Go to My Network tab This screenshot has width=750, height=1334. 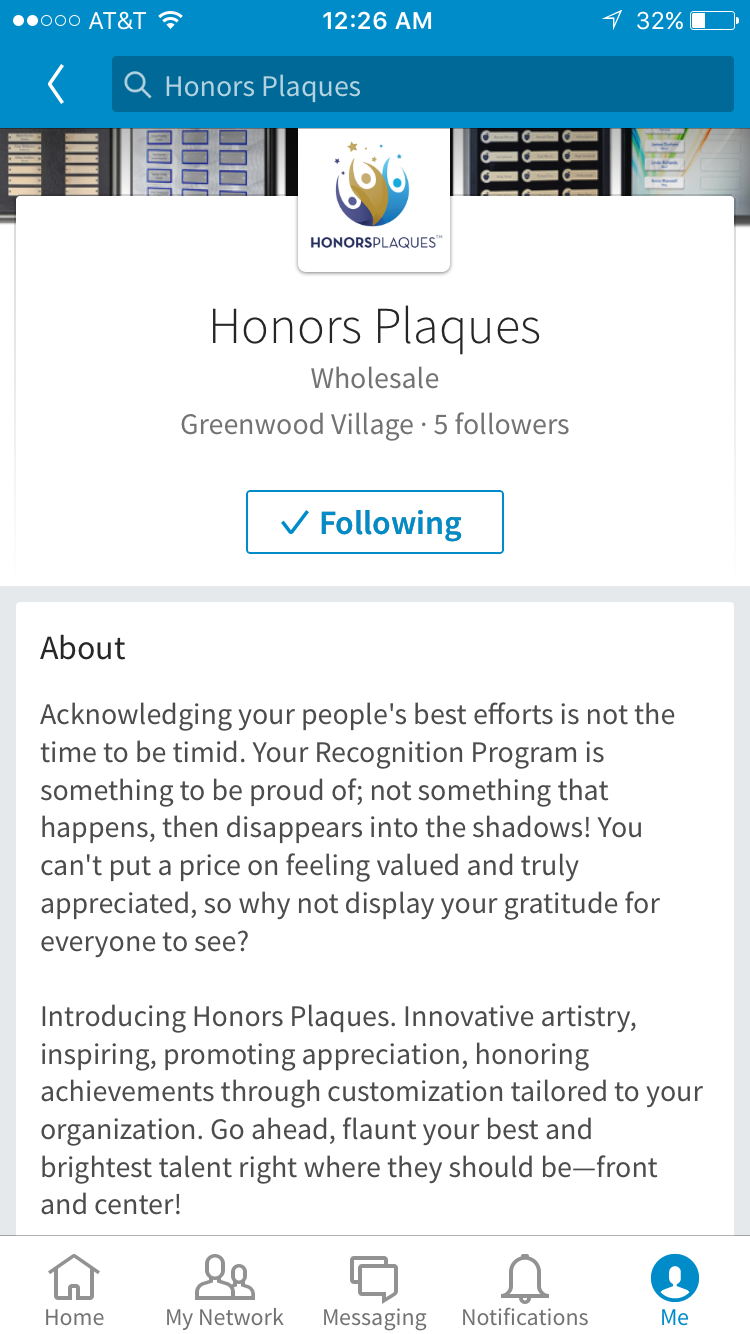[225, 1290]
